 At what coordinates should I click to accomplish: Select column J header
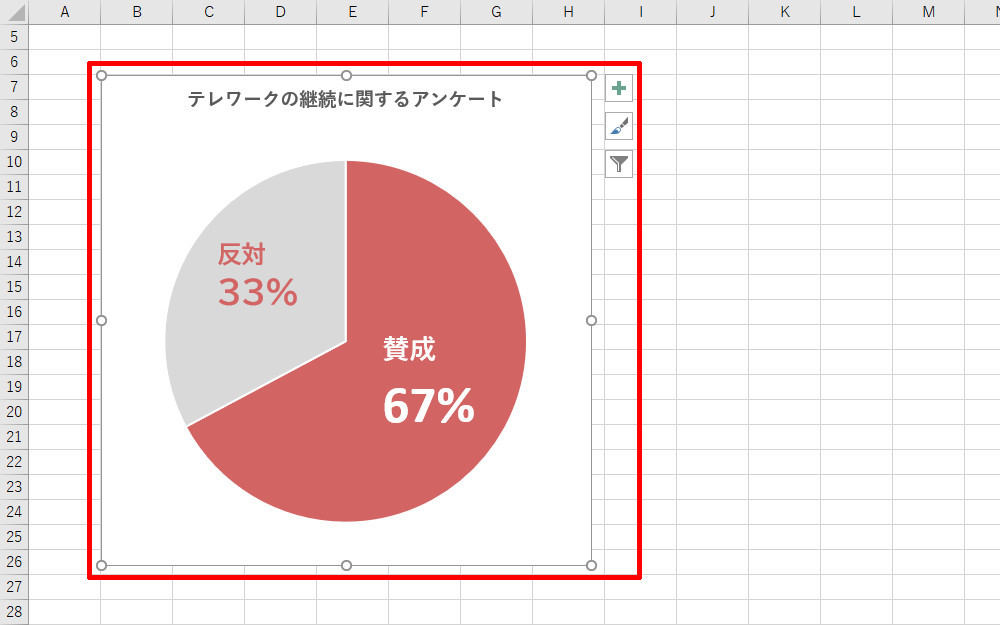(713, 12)
